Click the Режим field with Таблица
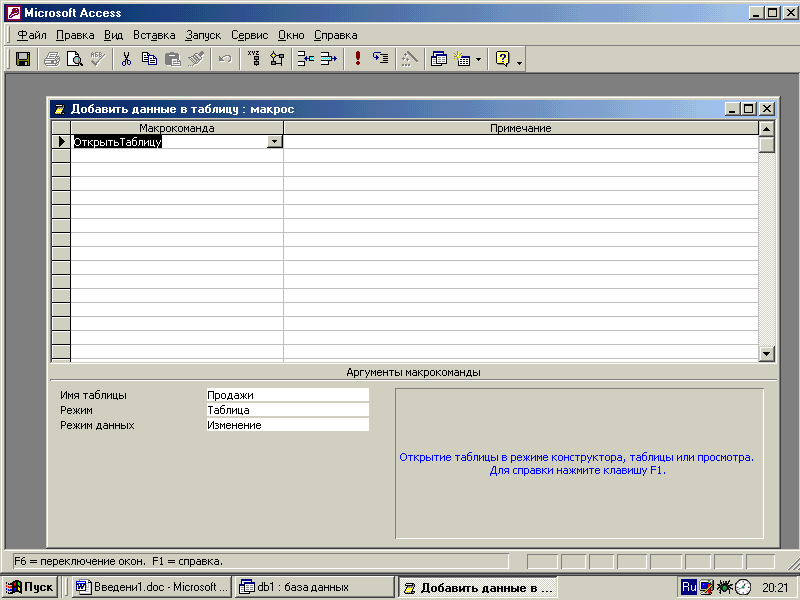This screenshot has height=600, width=800. 287,410
